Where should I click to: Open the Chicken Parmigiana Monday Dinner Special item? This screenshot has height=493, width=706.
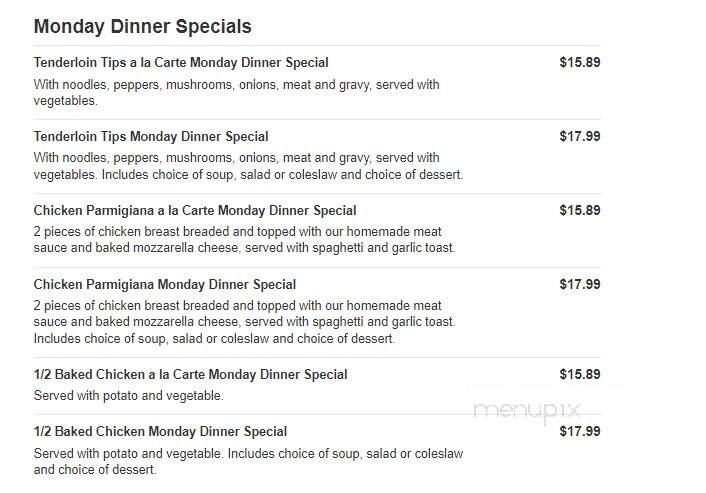165,285
